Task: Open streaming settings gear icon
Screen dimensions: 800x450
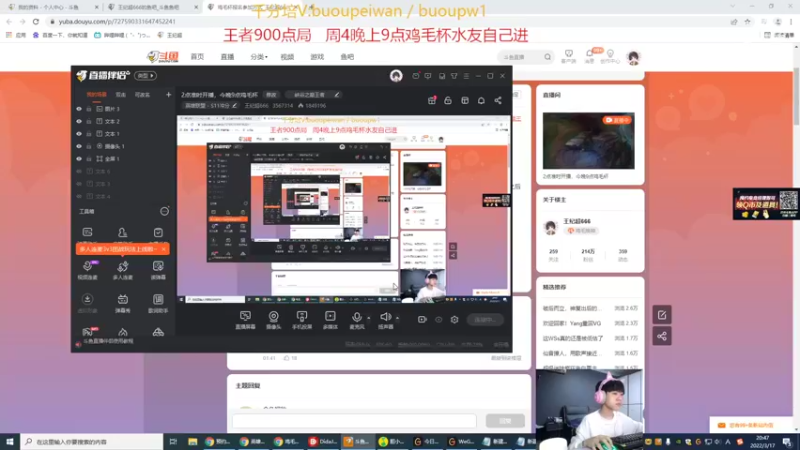Action: coord(455,320)
